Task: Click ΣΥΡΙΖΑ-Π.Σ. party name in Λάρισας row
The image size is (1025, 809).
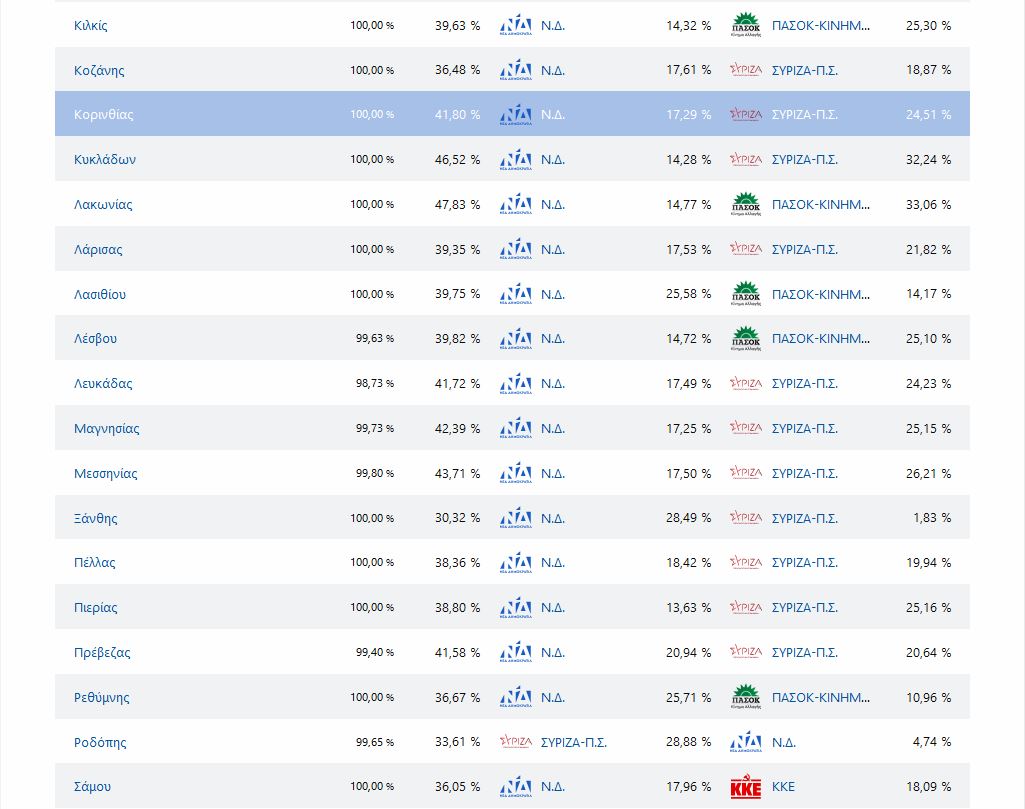Action: click(804, 249)
